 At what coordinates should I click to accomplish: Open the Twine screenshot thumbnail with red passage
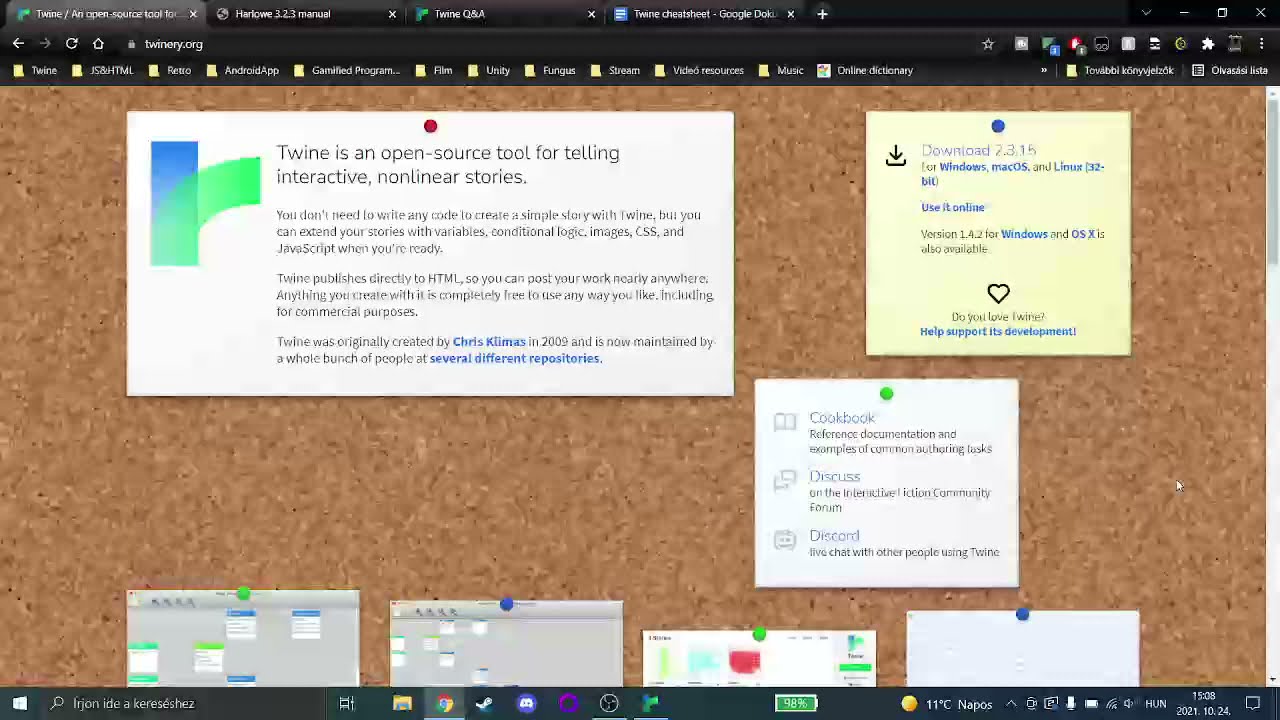point(759,659)
